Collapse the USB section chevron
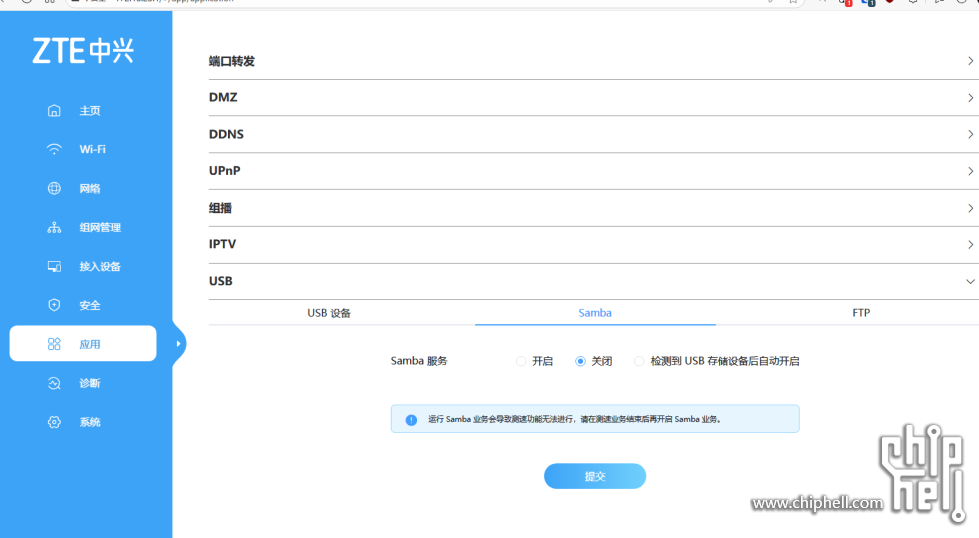Image resolution: width=979 pixels, height=538 pixels. point(970,281)
